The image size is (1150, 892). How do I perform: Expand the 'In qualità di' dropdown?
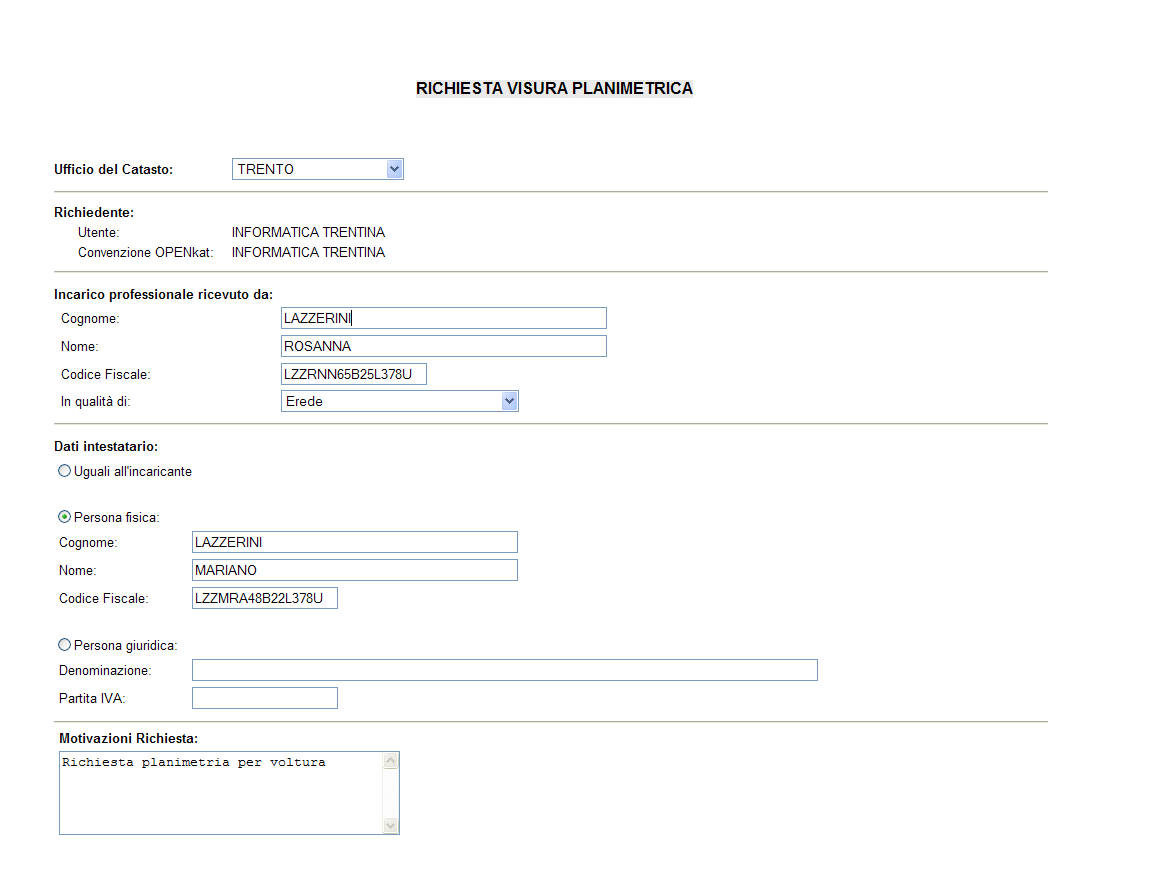tap(399, 401)
